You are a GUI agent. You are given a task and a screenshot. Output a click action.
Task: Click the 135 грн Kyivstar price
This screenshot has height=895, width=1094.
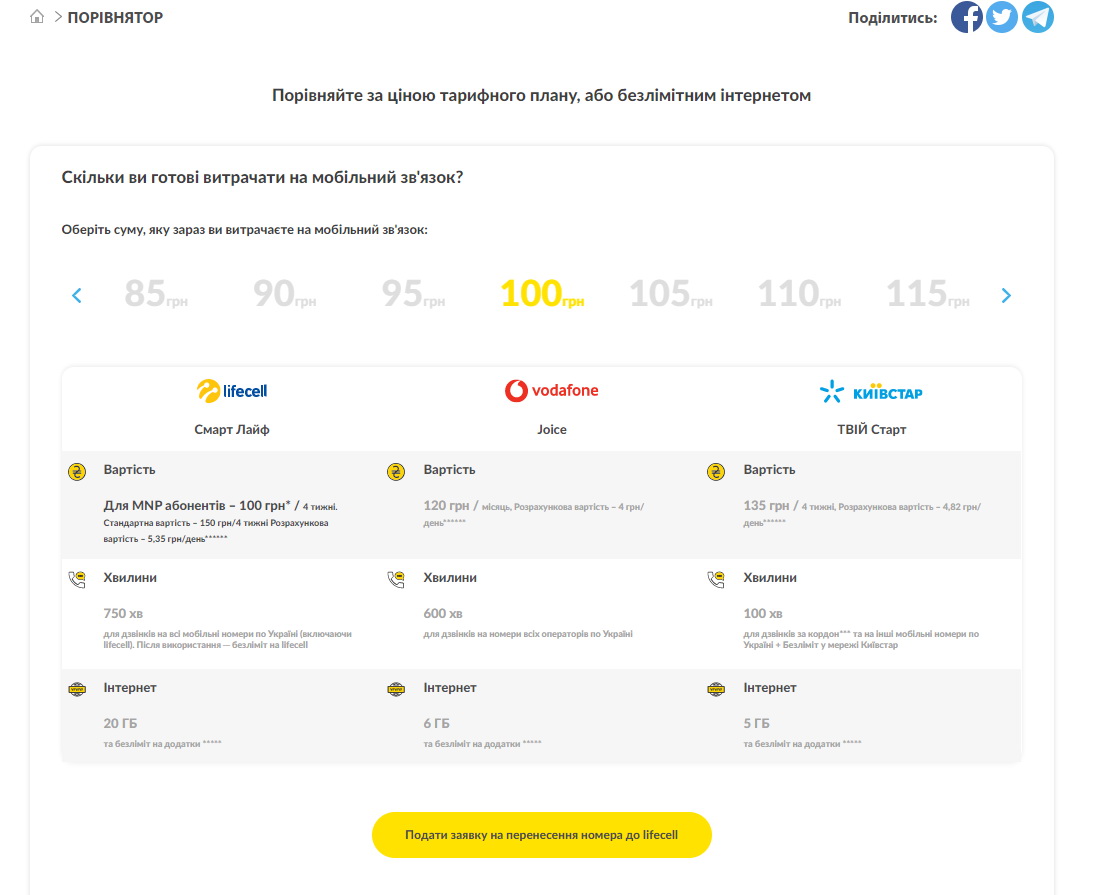tap(766, 506)
